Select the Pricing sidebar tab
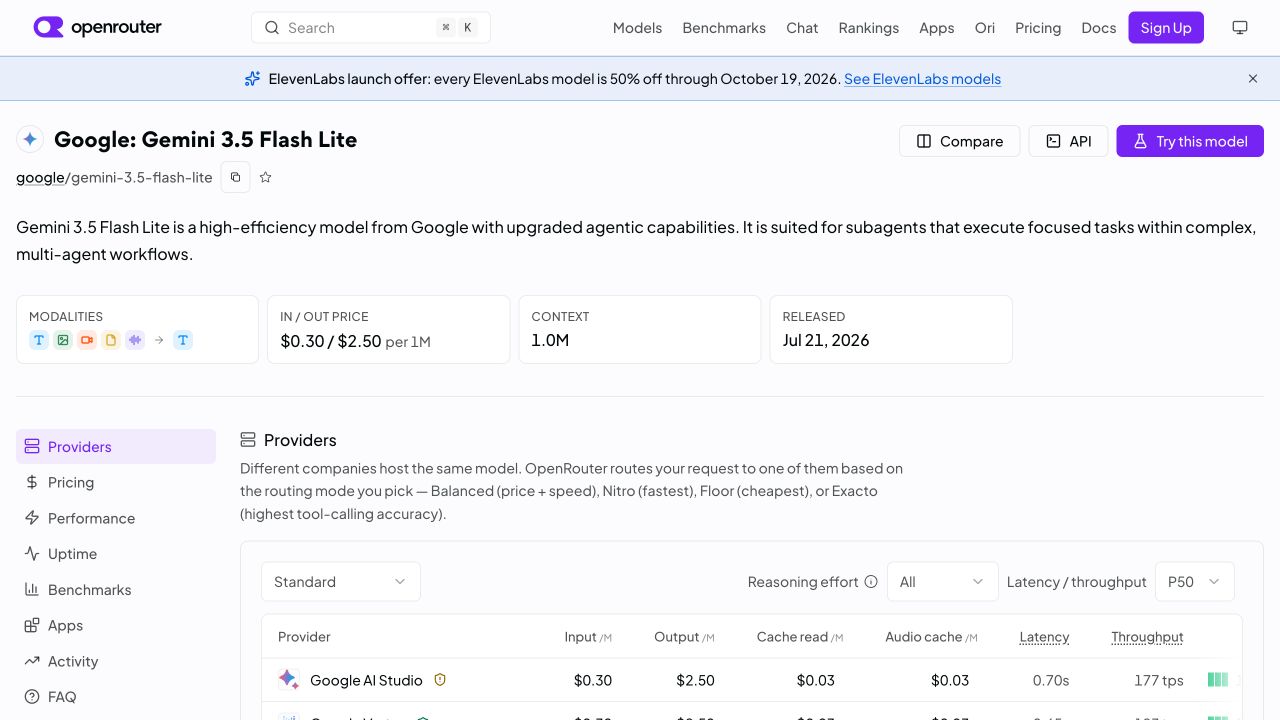Image resolution: width=1280 pixels, height=720 pixels. point(116,482)
